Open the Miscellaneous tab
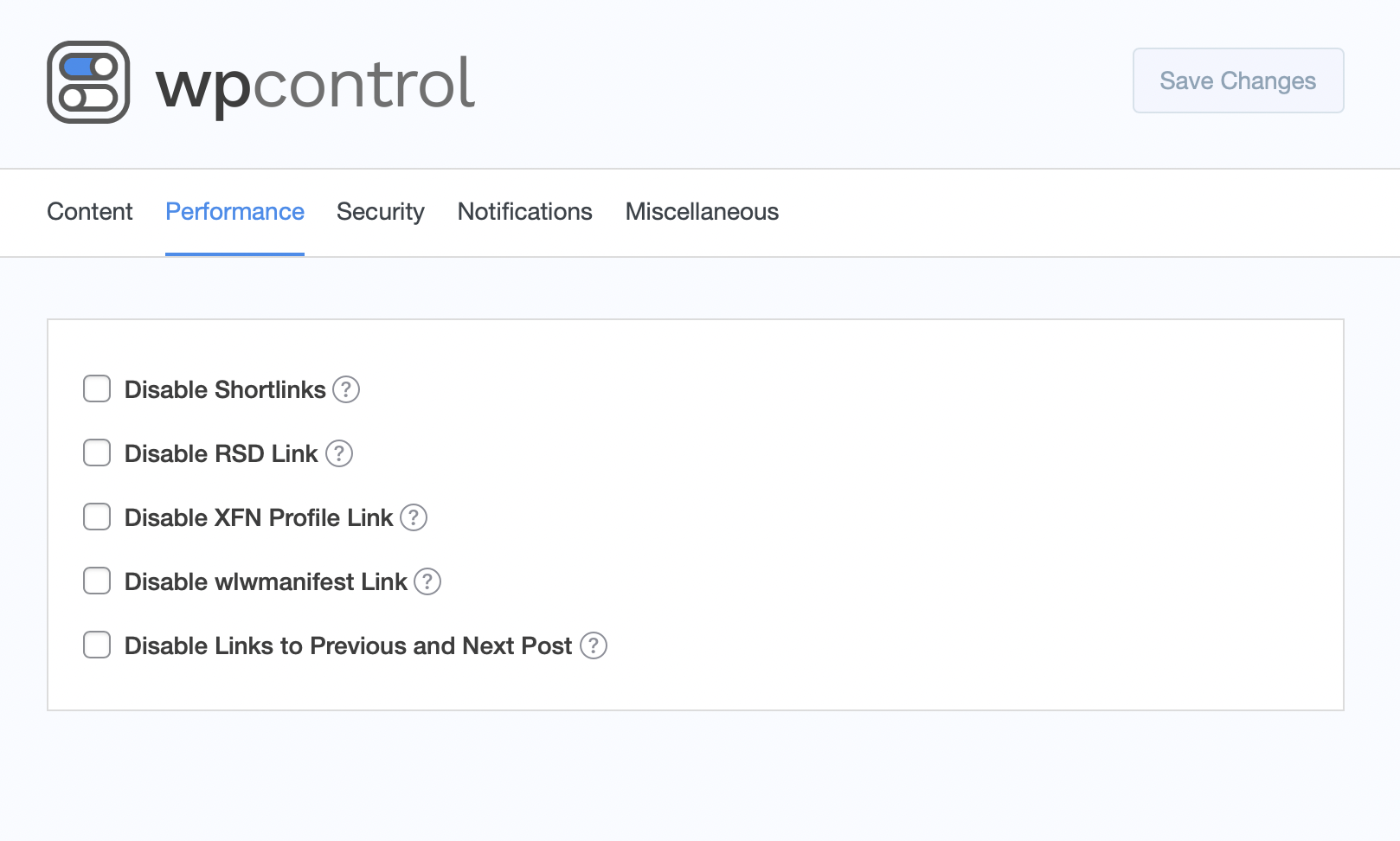The image size is (1400, 841). [x=702, y=212]
